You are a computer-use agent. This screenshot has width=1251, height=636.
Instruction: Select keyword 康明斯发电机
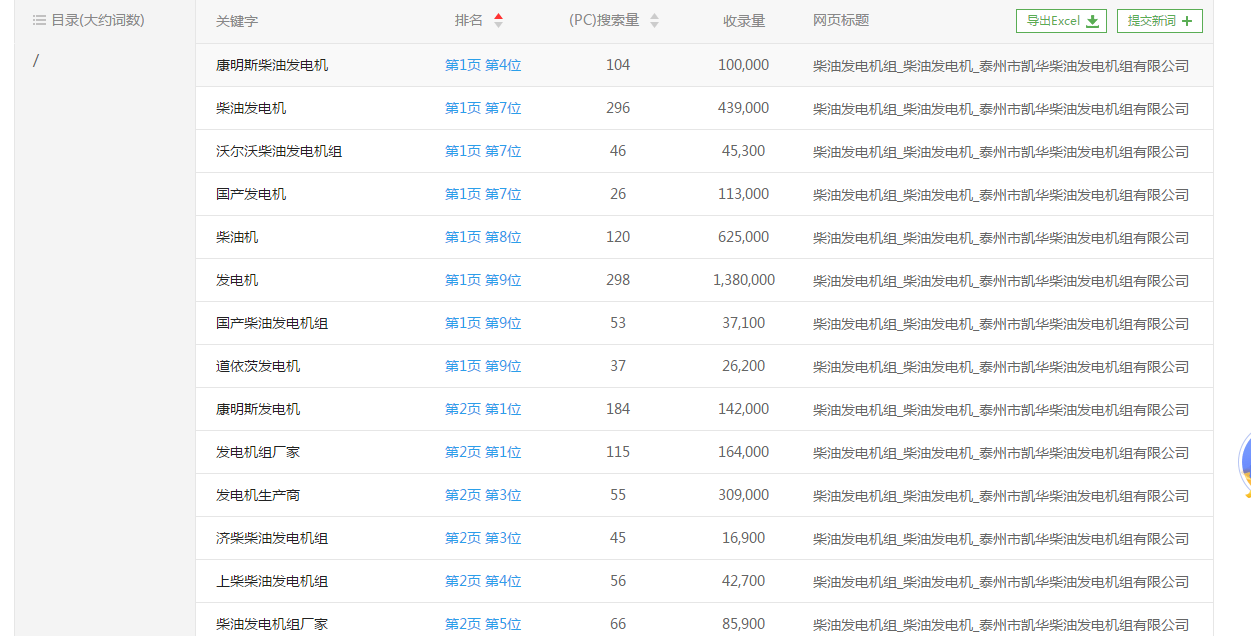pos(258,409)
